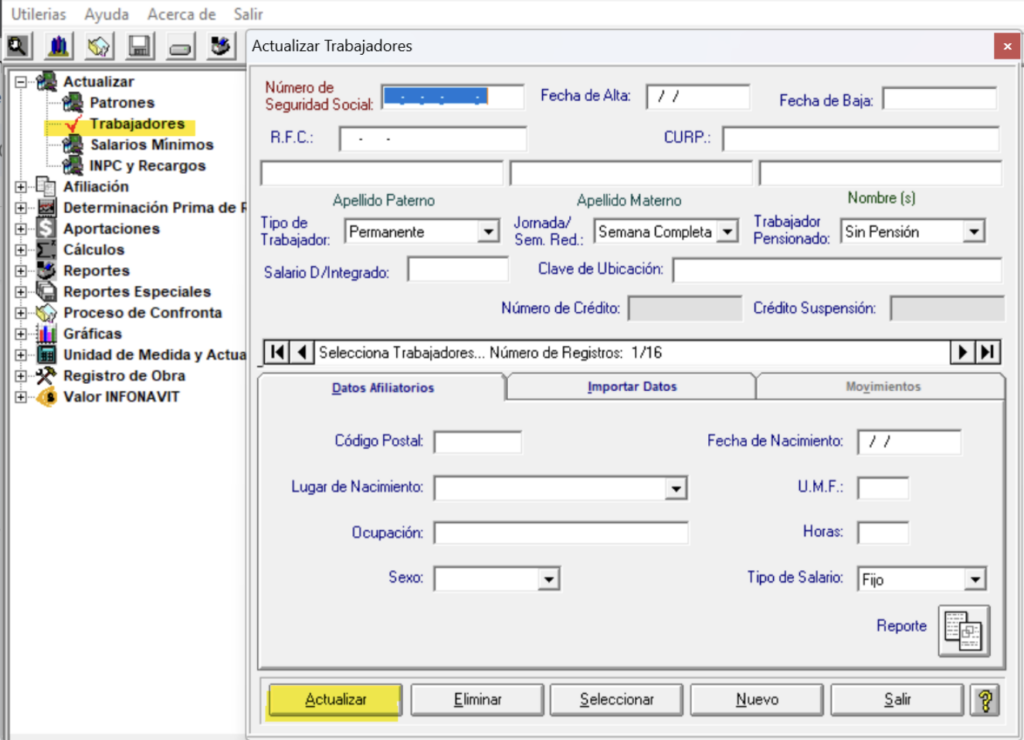Click the open folder toolbar icon

click(99, 46)
